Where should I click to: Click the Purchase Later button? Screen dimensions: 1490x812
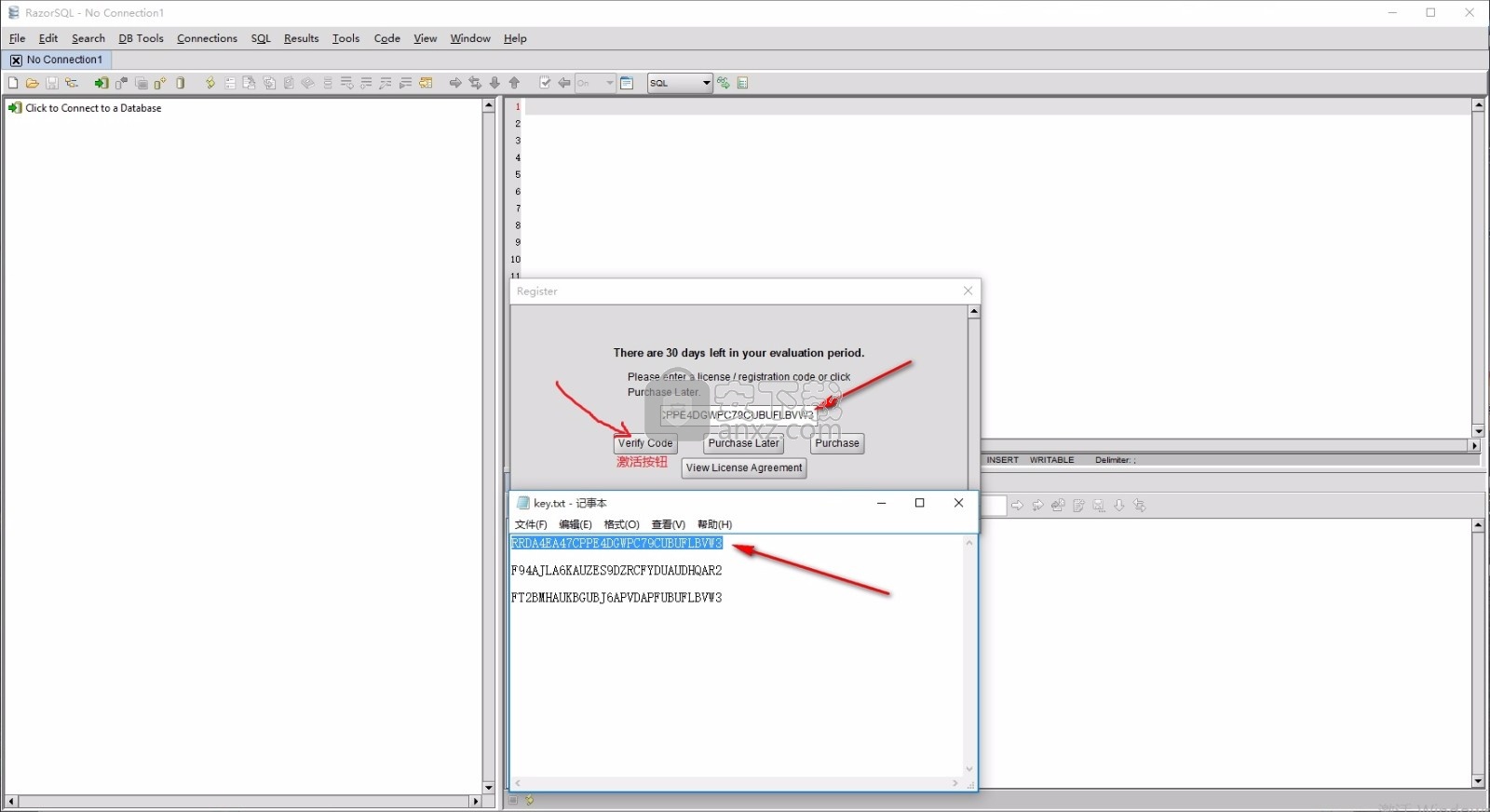coord(743,443)
